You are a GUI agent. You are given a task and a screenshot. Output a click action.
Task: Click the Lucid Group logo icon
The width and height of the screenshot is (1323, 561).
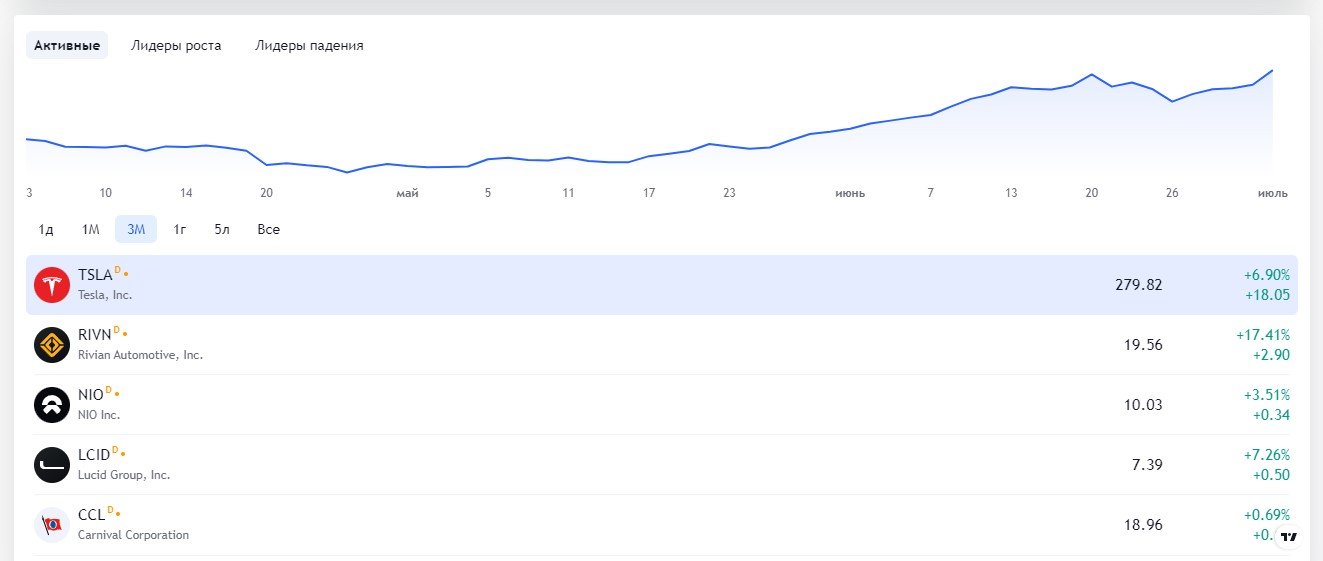point(52,465)
